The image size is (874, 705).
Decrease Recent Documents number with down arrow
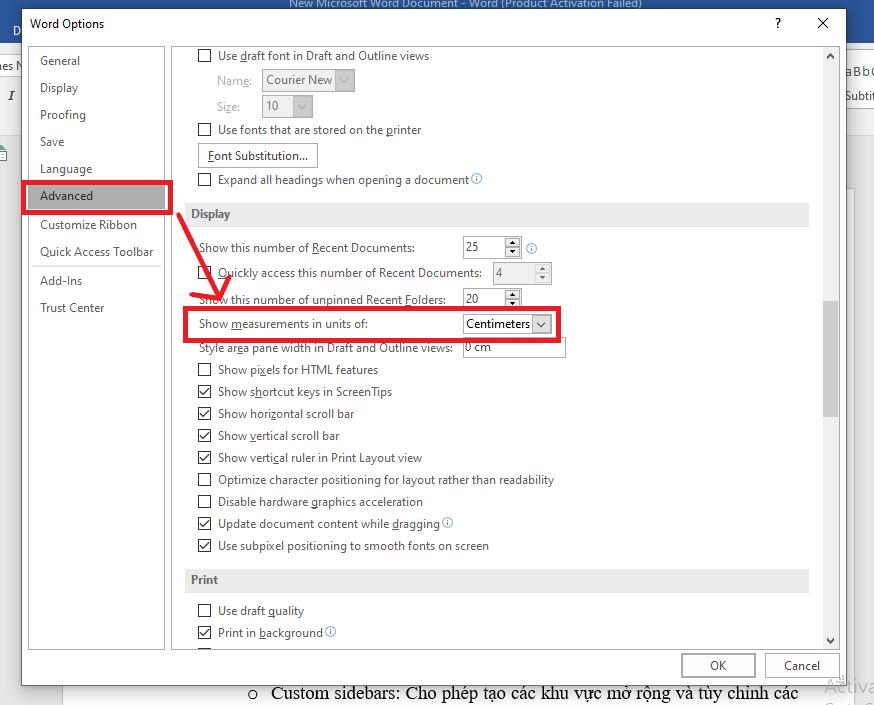pos(512,252)
